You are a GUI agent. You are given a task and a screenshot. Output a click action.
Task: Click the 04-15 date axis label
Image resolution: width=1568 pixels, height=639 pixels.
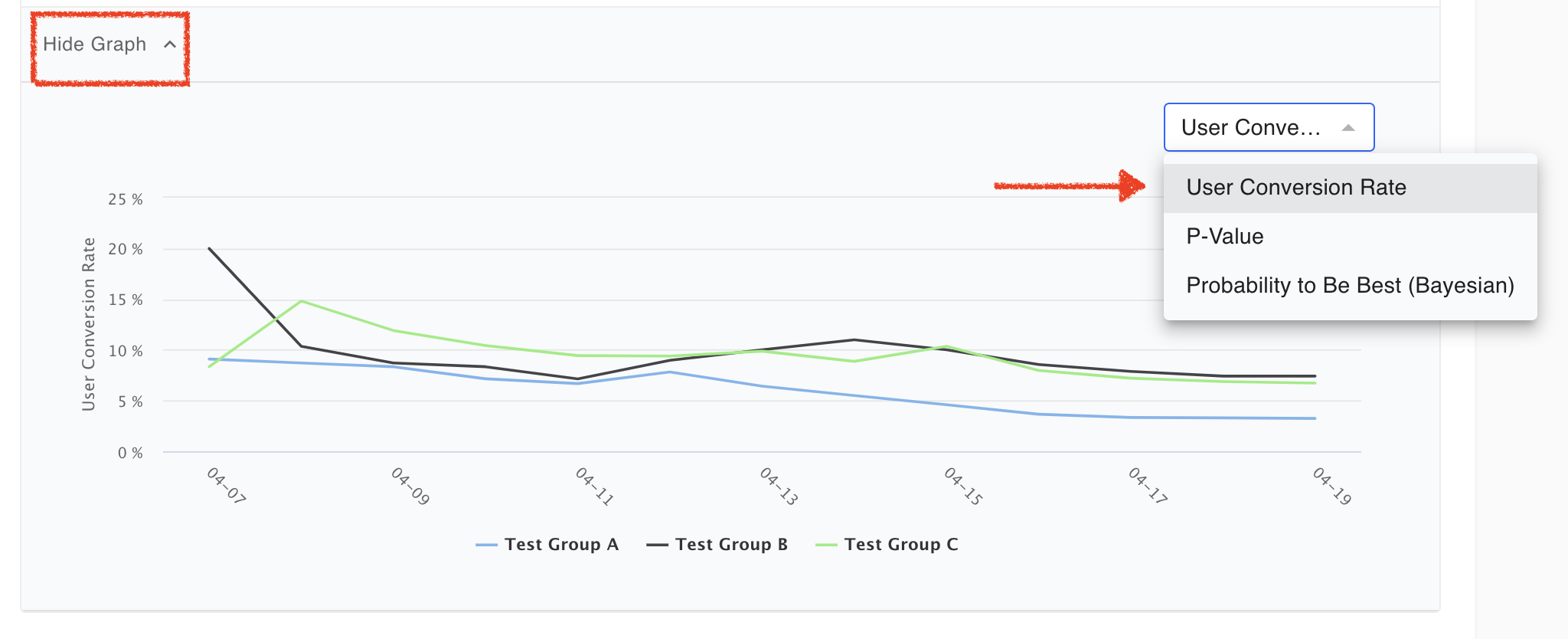tap(963, 486)
